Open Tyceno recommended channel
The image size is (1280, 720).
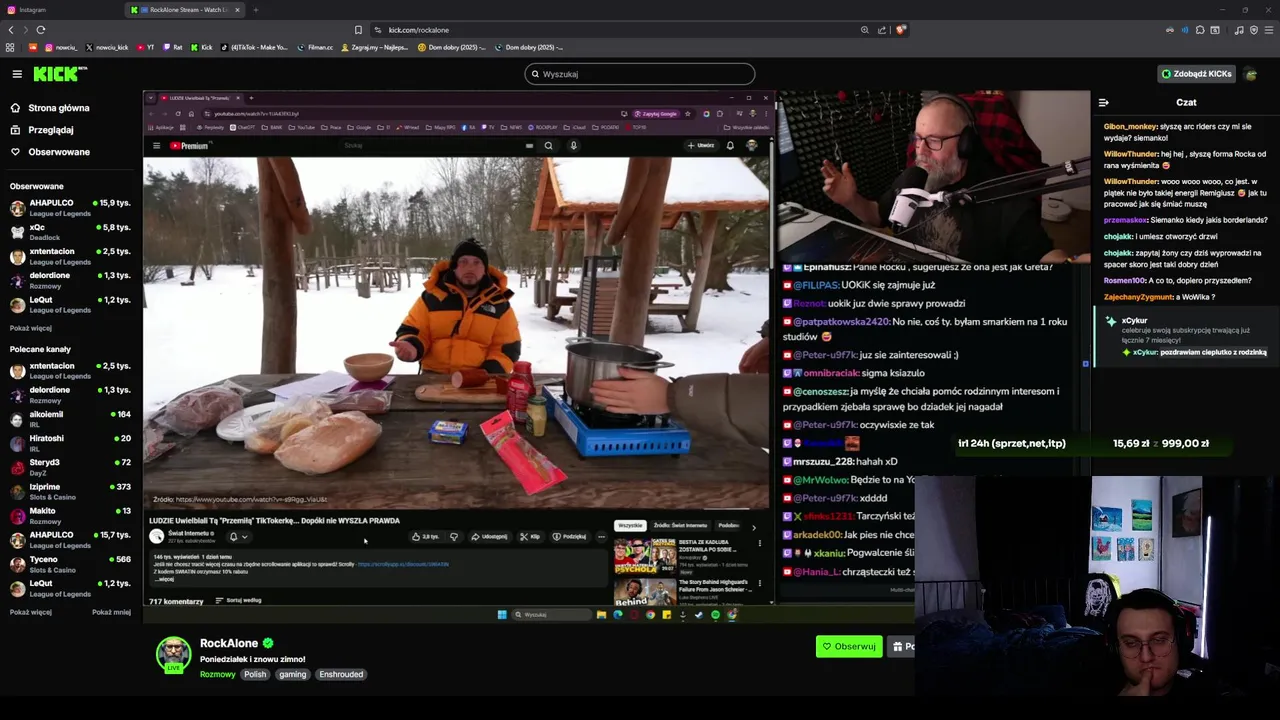tap(70, 564)
